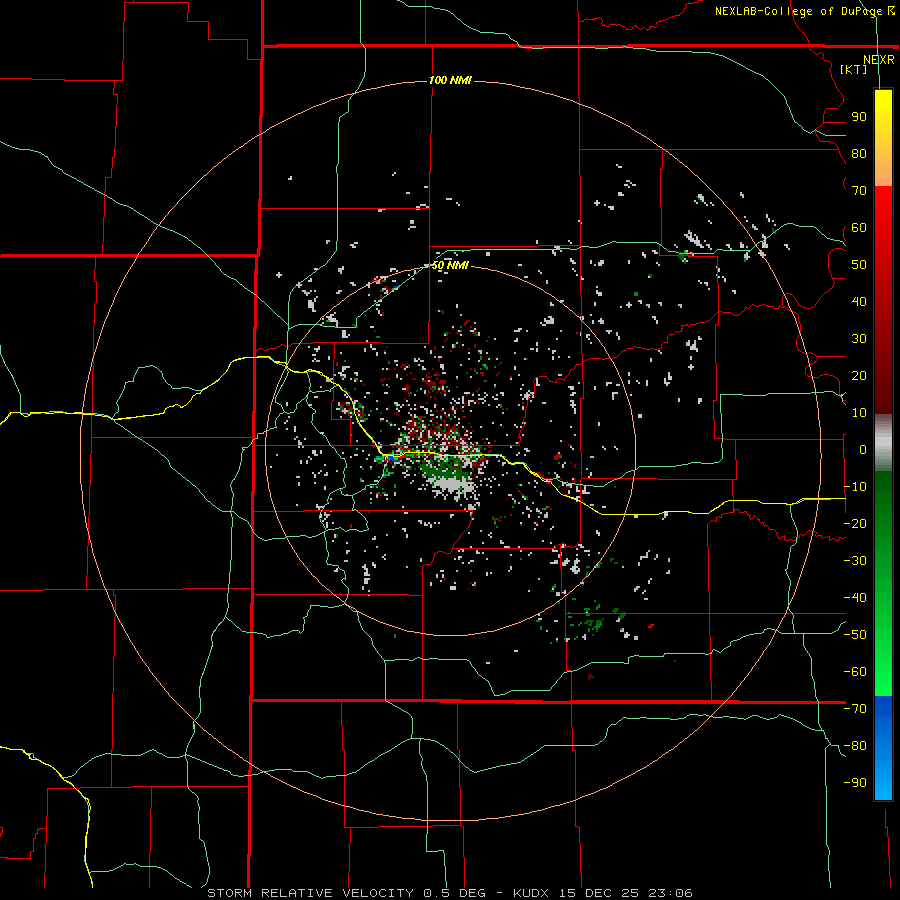Click the "50" value on velocity scale
The image size is (900, 900).
click(x=859, y=265)
